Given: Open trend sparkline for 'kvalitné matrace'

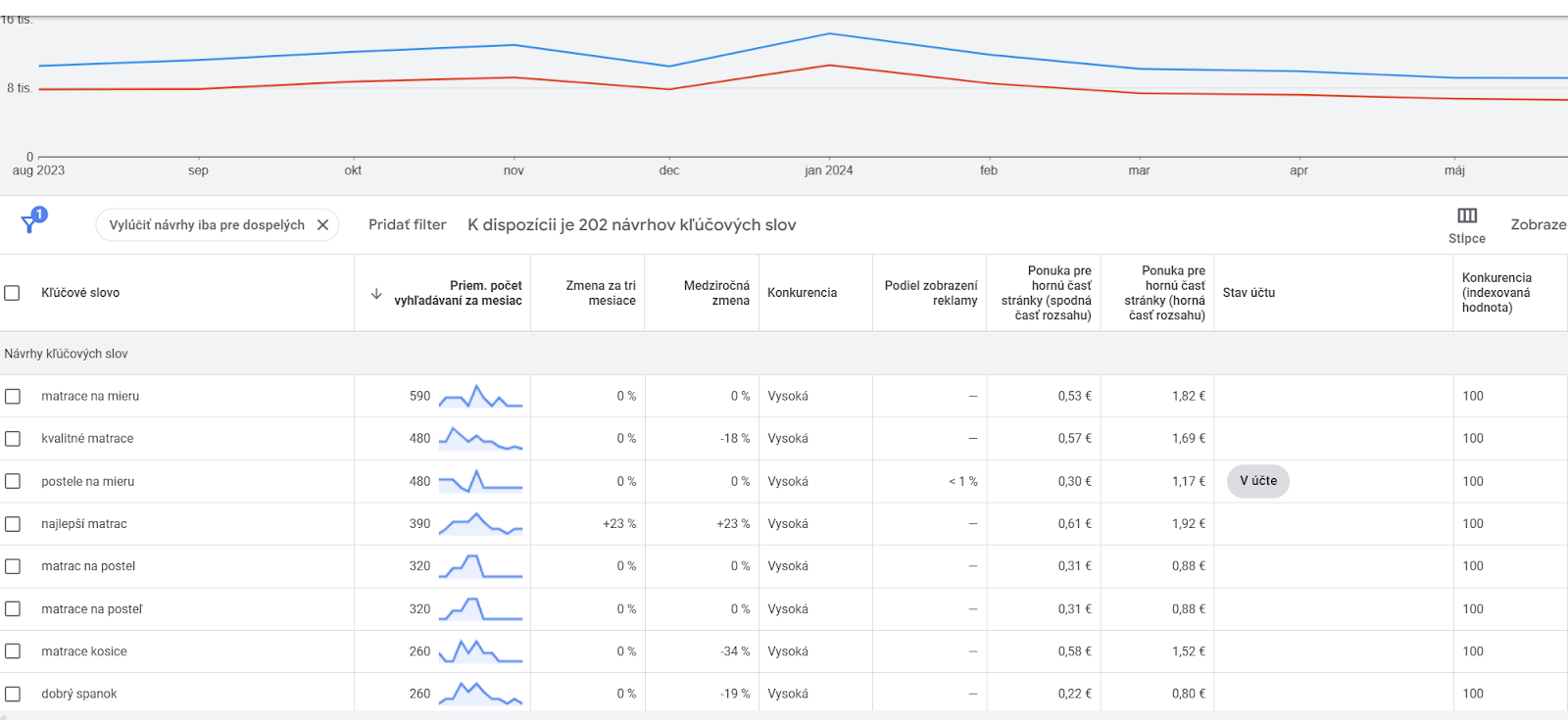Looking at the screenshot, I should pyautogui.click(x=480, y=439).
